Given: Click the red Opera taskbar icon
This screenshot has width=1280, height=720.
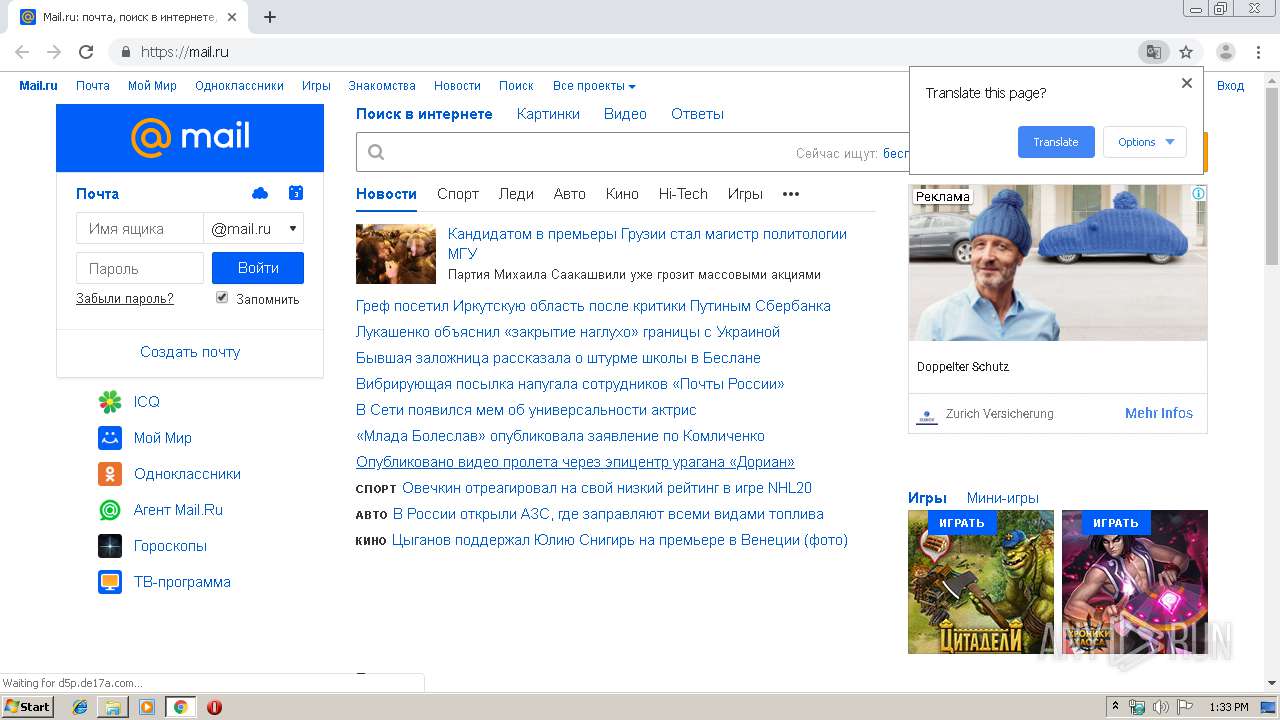Looking at the screenshot, I should tap(214, 707).
